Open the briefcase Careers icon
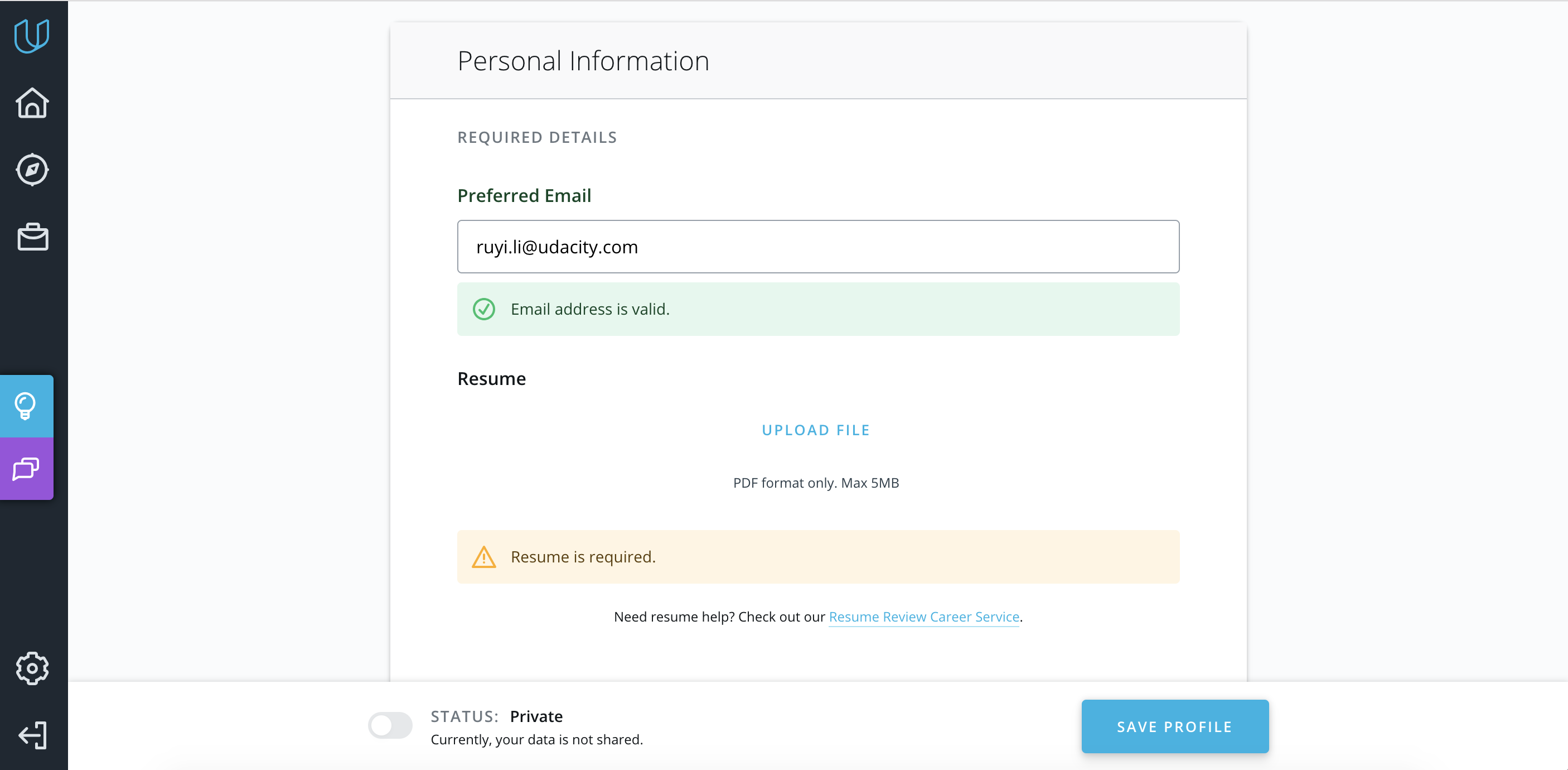The height and width of the screenshot is (770, 1568). 32,237
